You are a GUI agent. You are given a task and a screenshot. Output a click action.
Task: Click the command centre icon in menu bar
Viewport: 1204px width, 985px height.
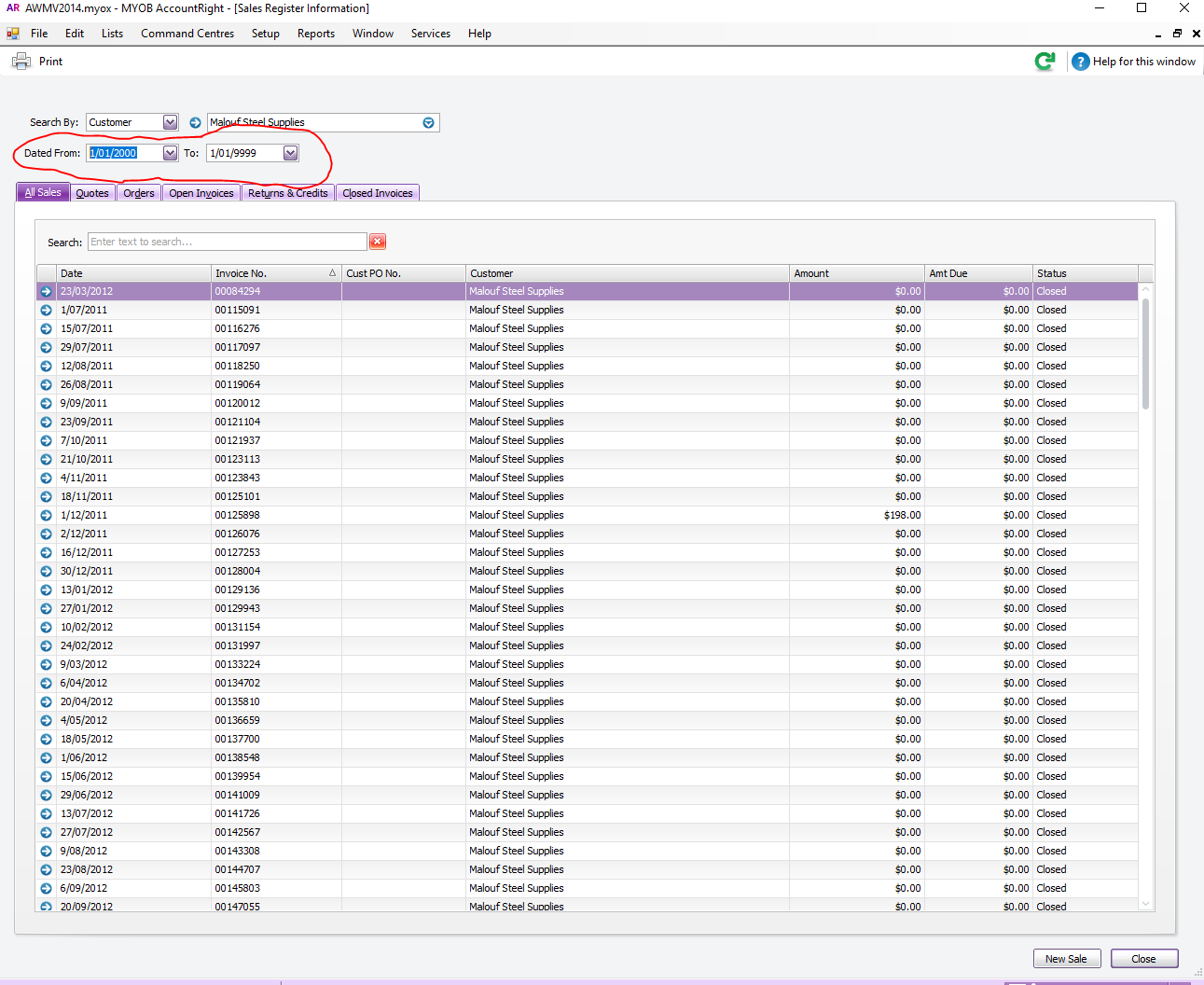(13, 34)
